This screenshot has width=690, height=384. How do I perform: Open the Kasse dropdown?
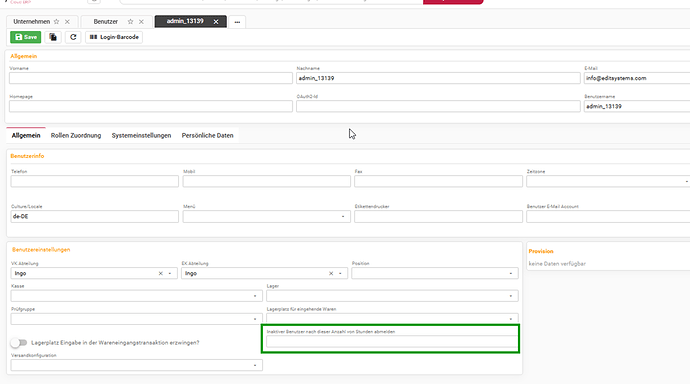click(x=136, y=296)
